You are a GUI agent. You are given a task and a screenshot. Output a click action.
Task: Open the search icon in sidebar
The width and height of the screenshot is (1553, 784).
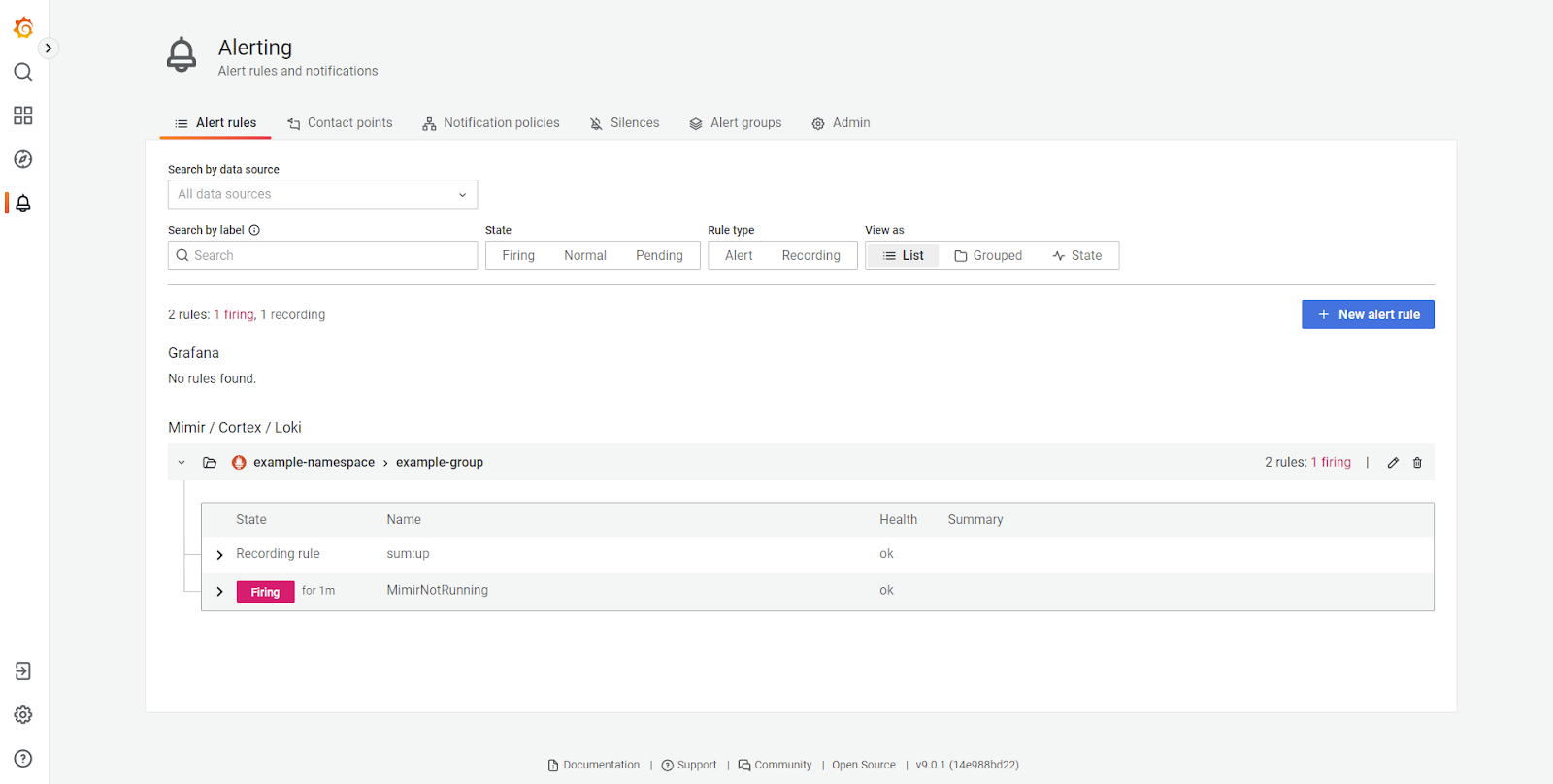pos(23,72)
